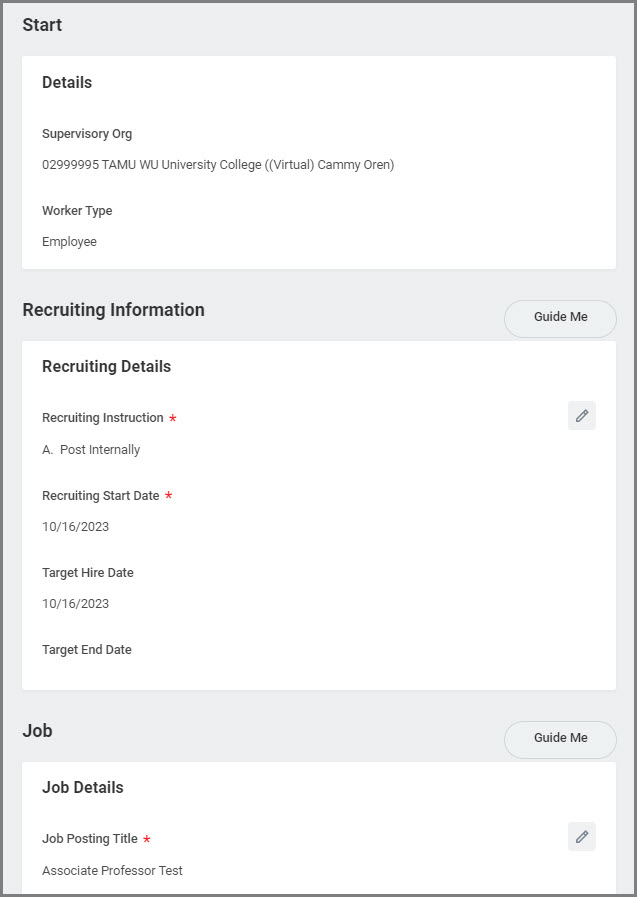
Task: Click the date under Recruiting Start Date
Action: coord(75,527)
